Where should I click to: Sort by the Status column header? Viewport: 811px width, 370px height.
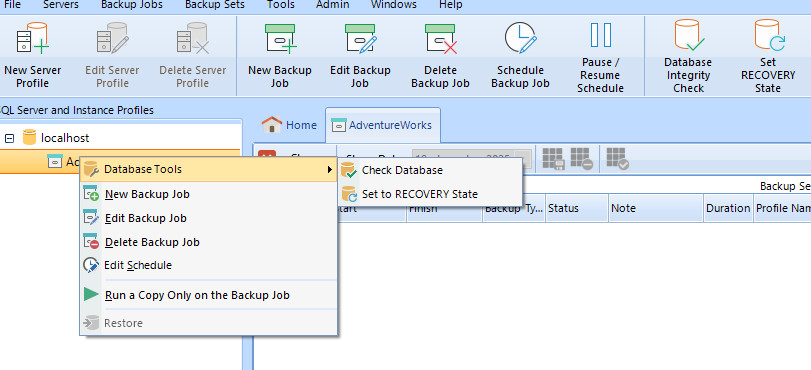pos(576,209)
